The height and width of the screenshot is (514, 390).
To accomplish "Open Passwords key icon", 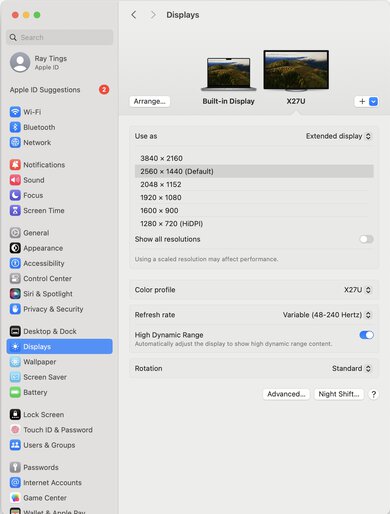I will click(x=15, y=467).
